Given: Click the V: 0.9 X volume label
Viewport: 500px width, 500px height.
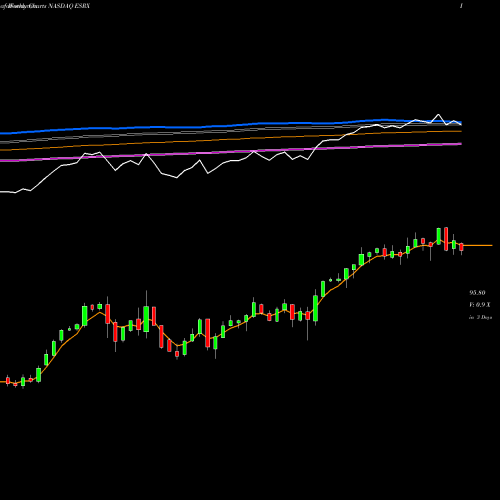Looking at the screenshot, I should [480, 305].
